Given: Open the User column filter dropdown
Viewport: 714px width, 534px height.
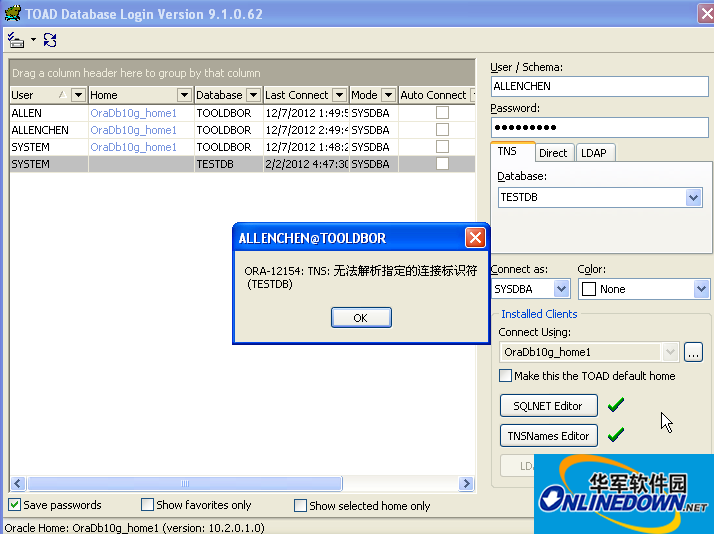Looking at the screenshot, I should pyautogui.click(x=78, y=95).
